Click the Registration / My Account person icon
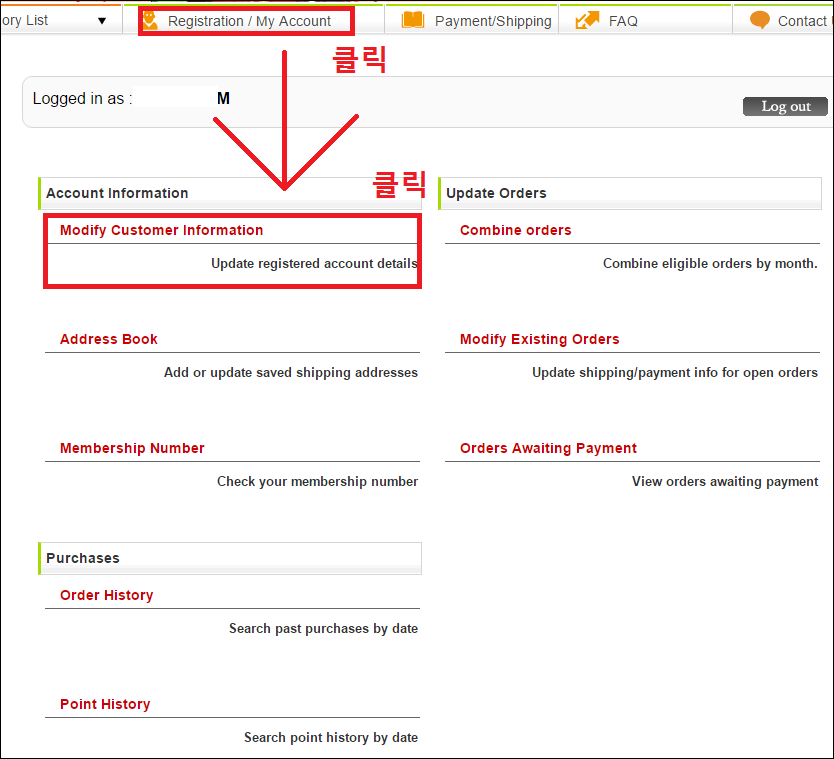Viewport: 834px width, 759px height. pos(151,20)
